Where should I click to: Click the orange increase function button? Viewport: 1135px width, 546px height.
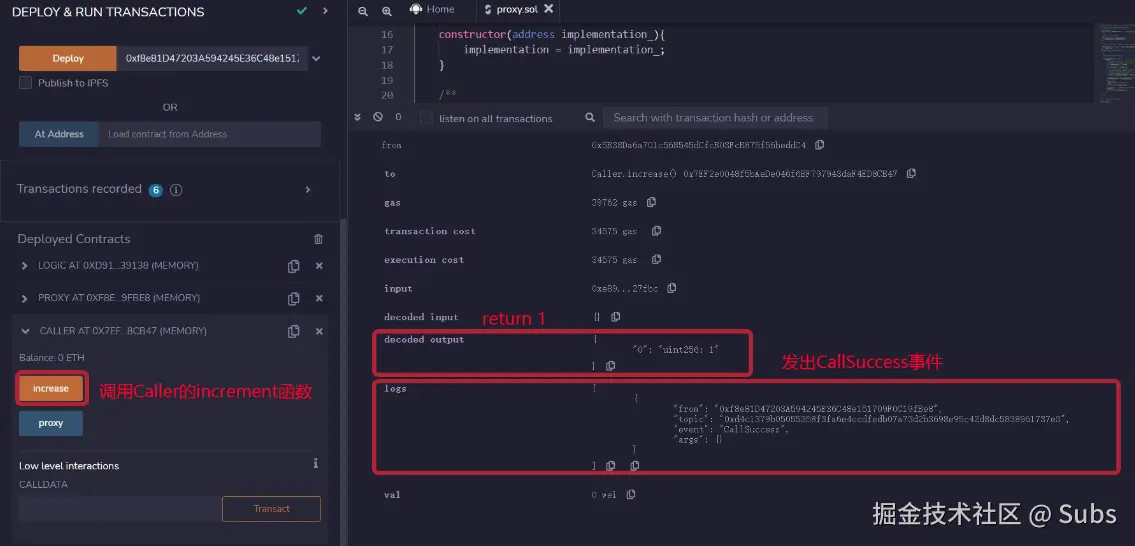pyautogui.click(x=51, y=388)
